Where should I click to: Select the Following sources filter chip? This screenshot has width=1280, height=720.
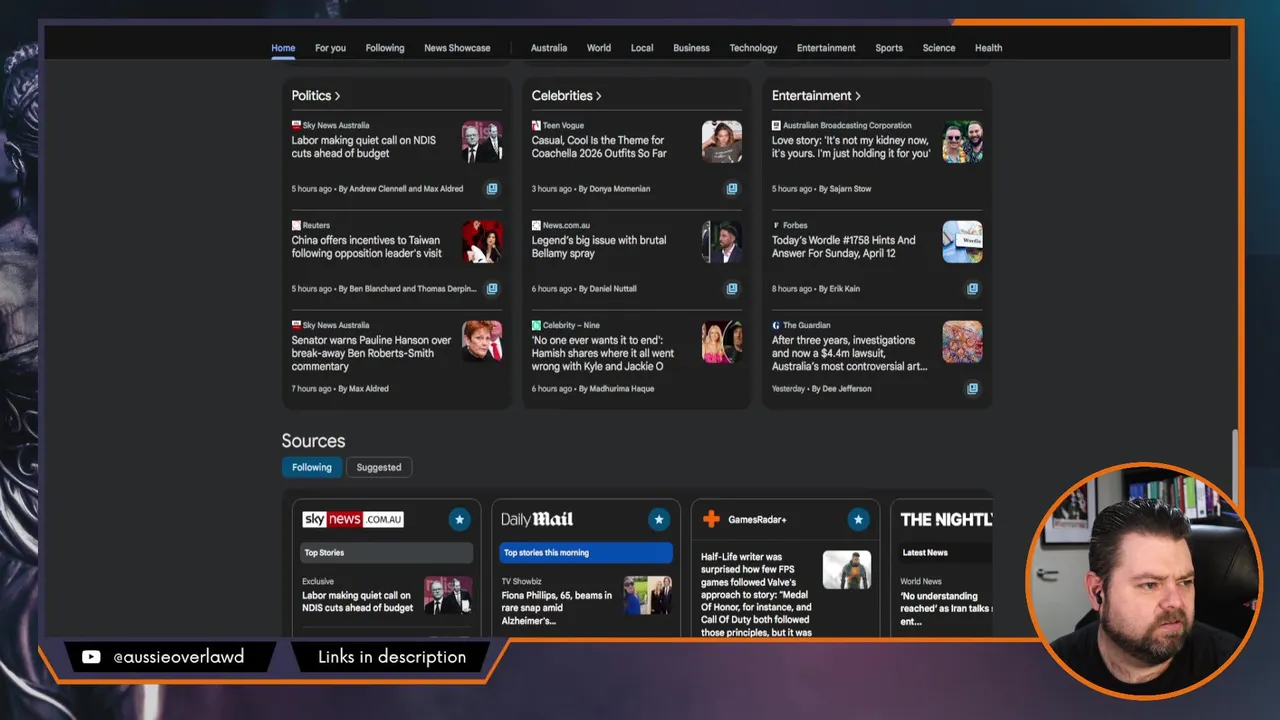point(312,467)
